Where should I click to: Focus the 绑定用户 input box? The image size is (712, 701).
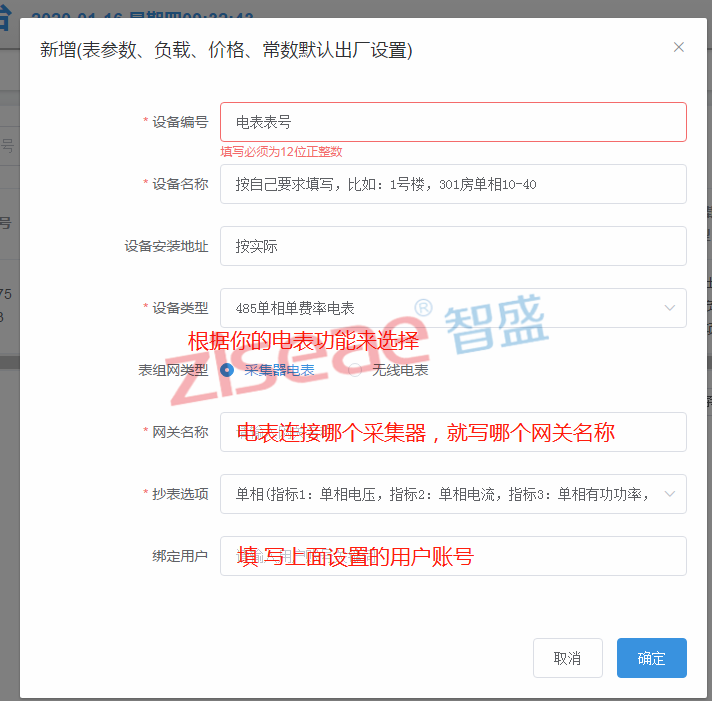pos(453,556)
